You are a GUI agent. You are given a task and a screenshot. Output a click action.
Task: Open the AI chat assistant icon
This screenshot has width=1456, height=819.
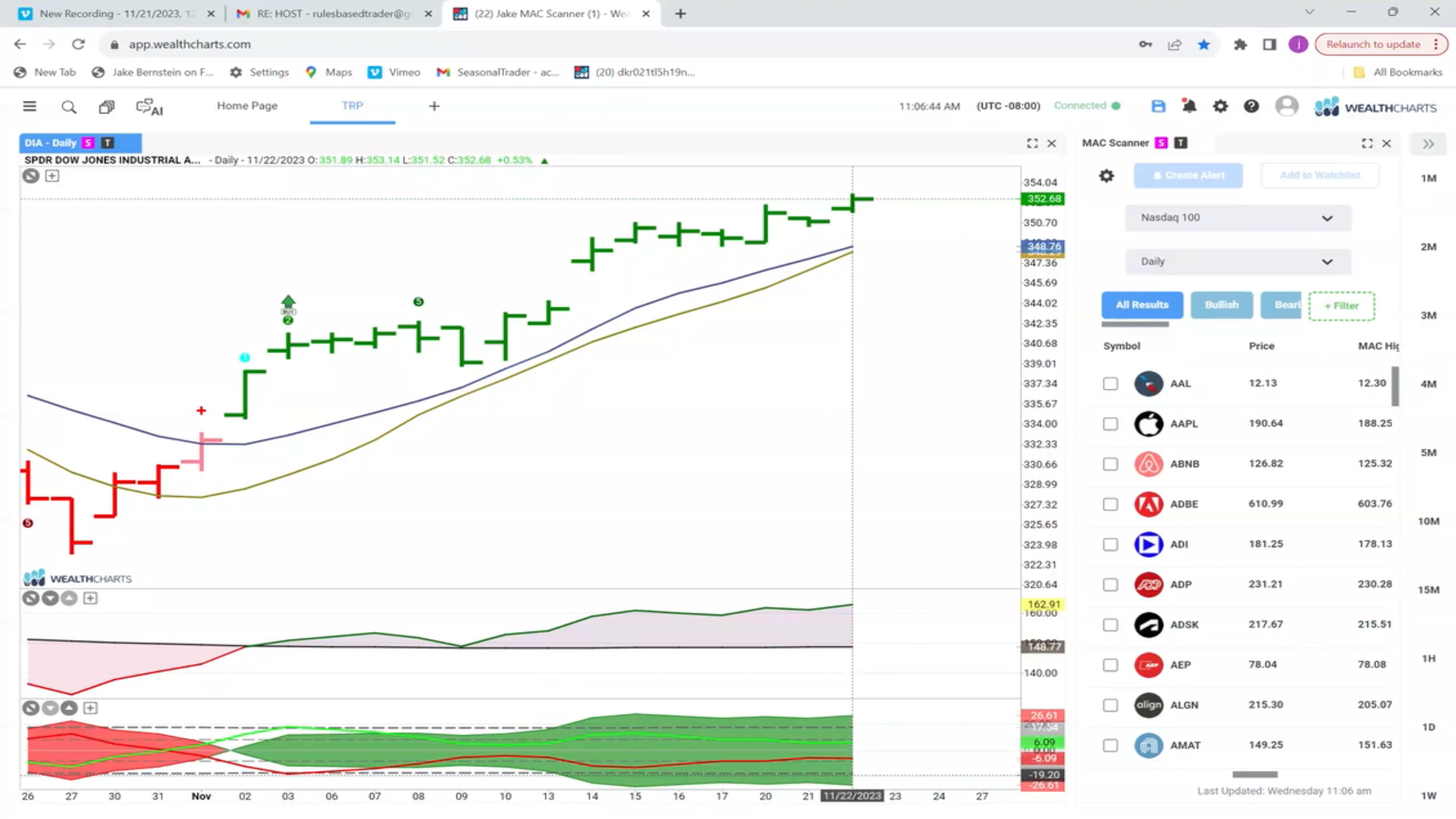pos(149,107)
